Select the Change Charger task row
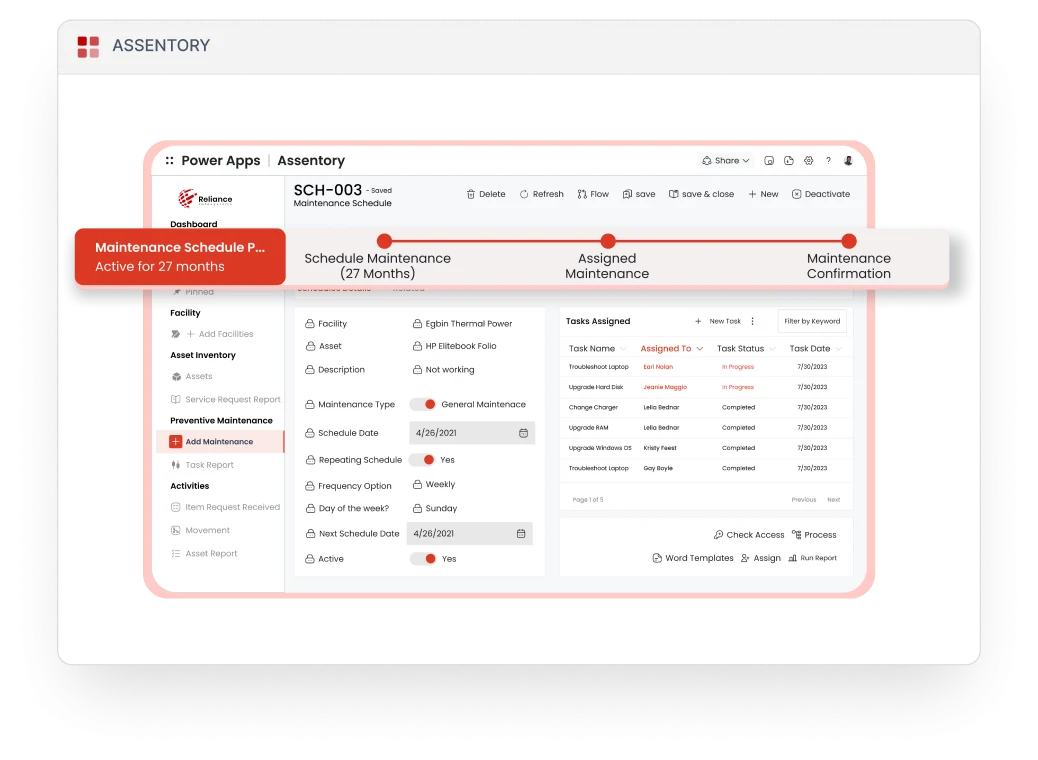 point(706,408)
